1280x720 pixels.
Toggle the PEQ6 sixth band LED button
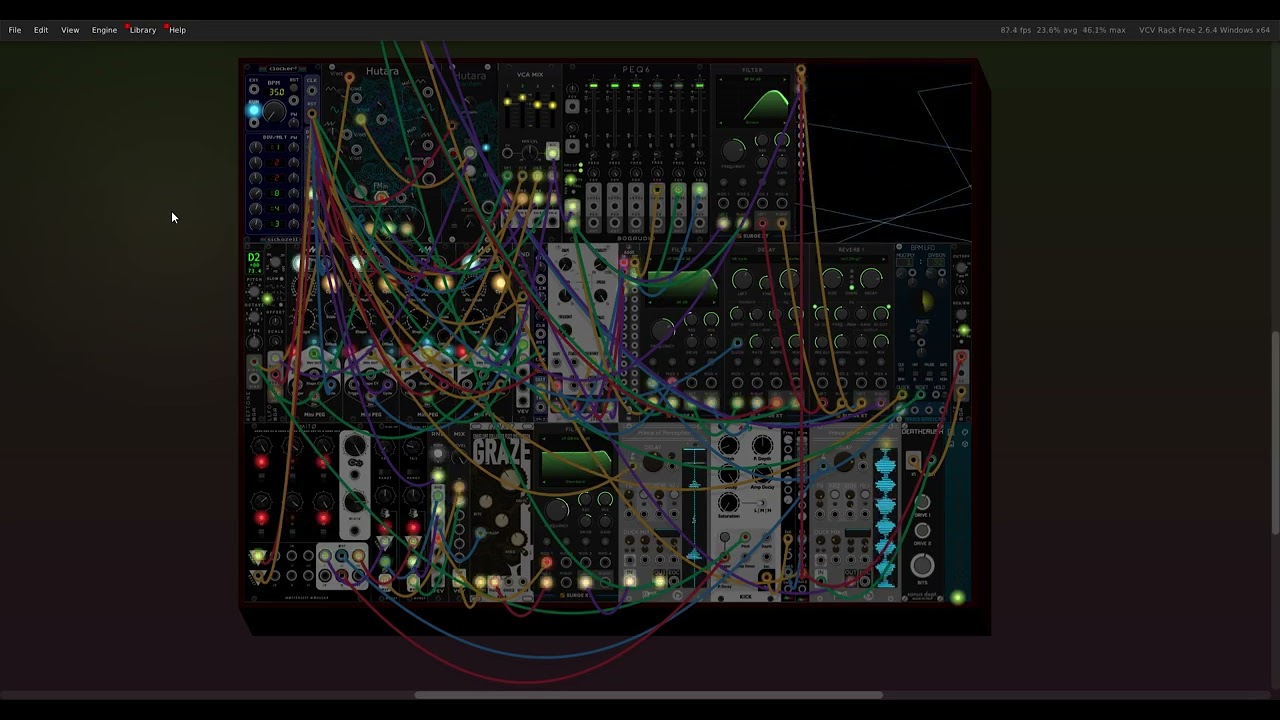click(x=699, y=85)
